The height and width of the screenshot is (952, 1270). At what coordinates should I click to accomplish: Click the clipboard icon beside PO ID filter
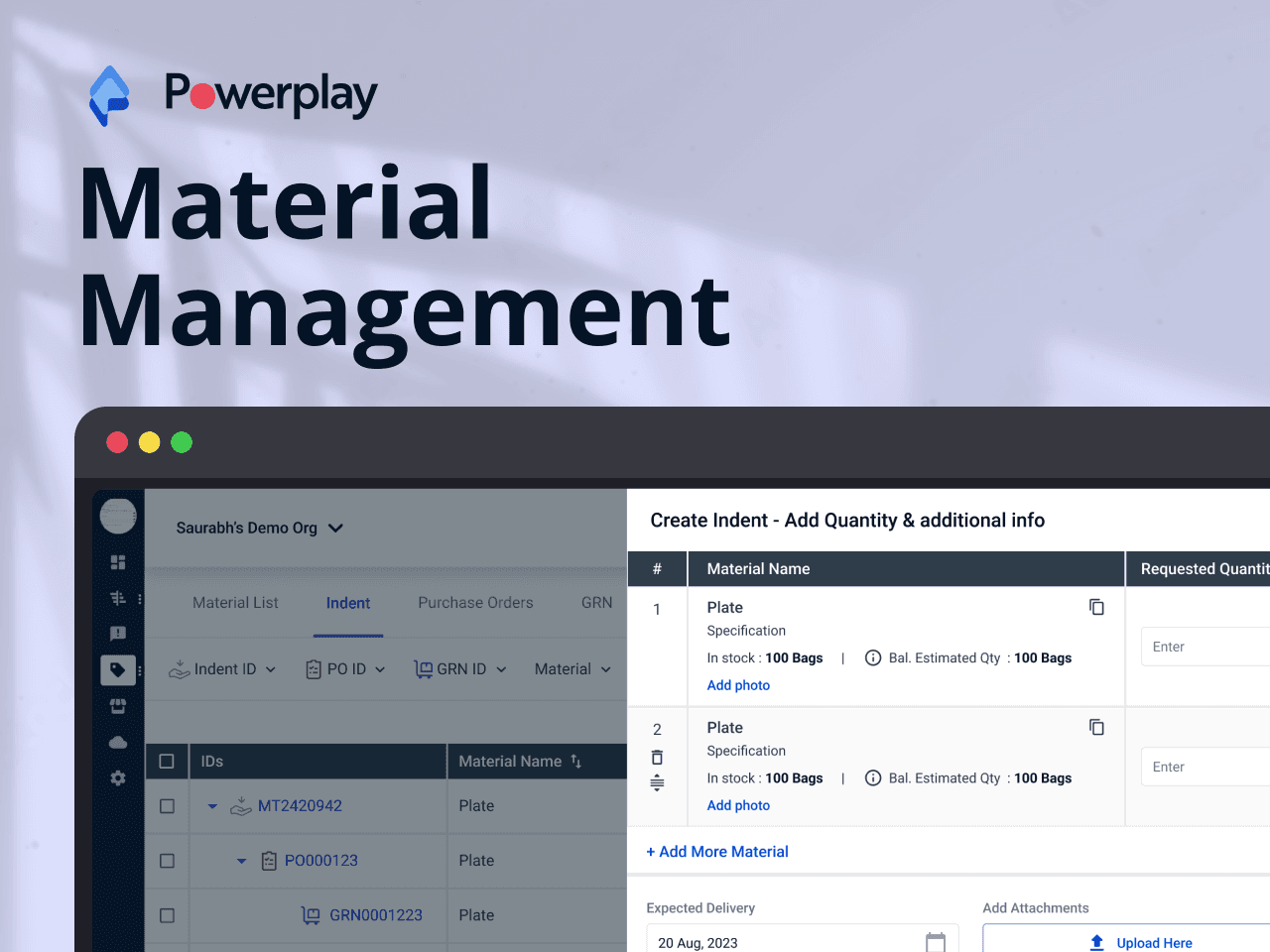[314, 669]
